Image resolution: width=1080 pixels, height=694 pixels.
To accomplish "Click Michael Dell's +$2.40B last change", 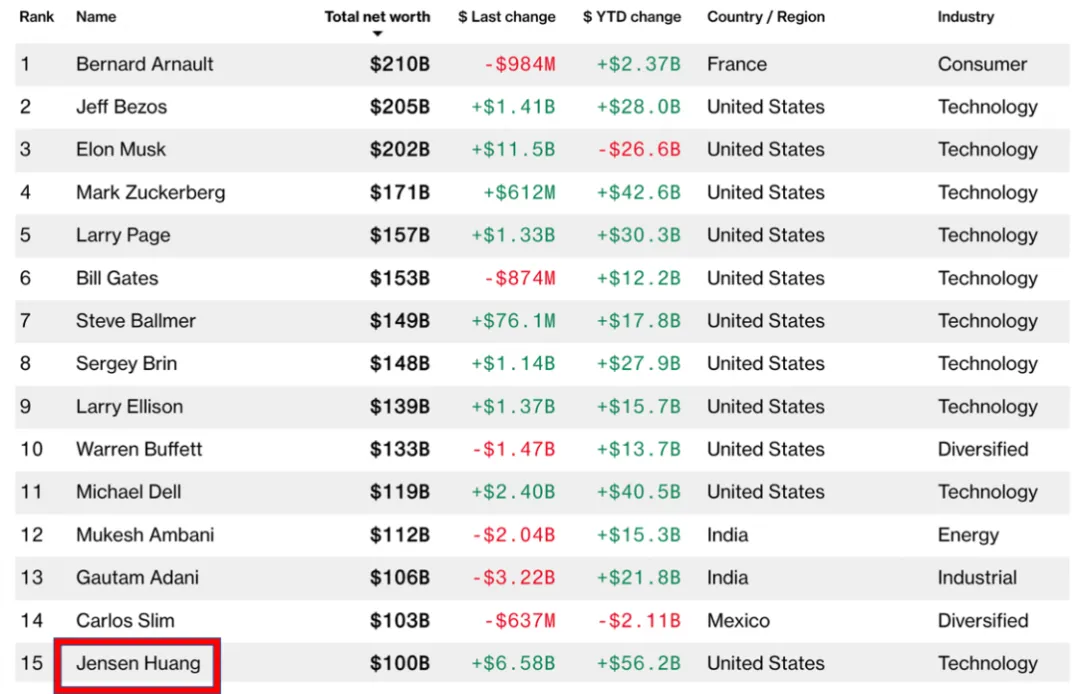I will 513,492.
